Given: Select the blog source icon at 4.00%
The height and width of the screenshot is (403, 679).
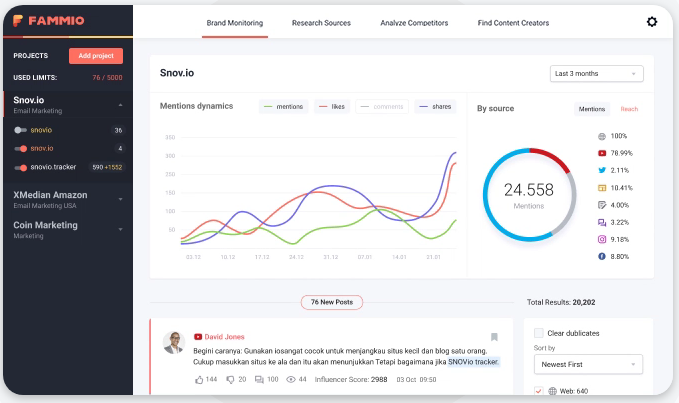Looking at the screenshot, I should point(601,205).
